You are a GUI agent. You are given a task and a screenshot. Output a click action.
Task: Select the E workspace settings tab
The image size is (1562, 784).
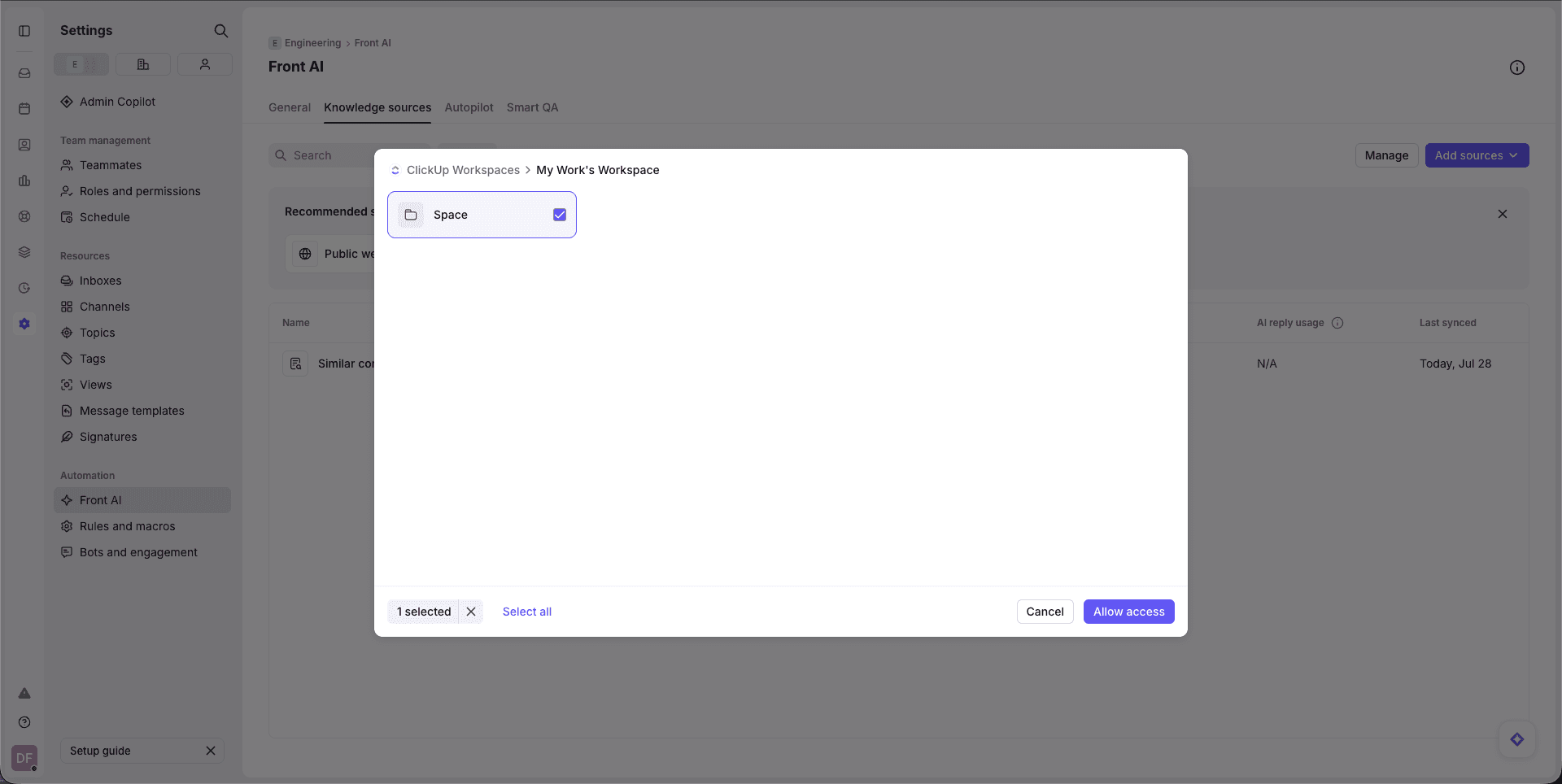pyautogui.click(x=81, y=64)
